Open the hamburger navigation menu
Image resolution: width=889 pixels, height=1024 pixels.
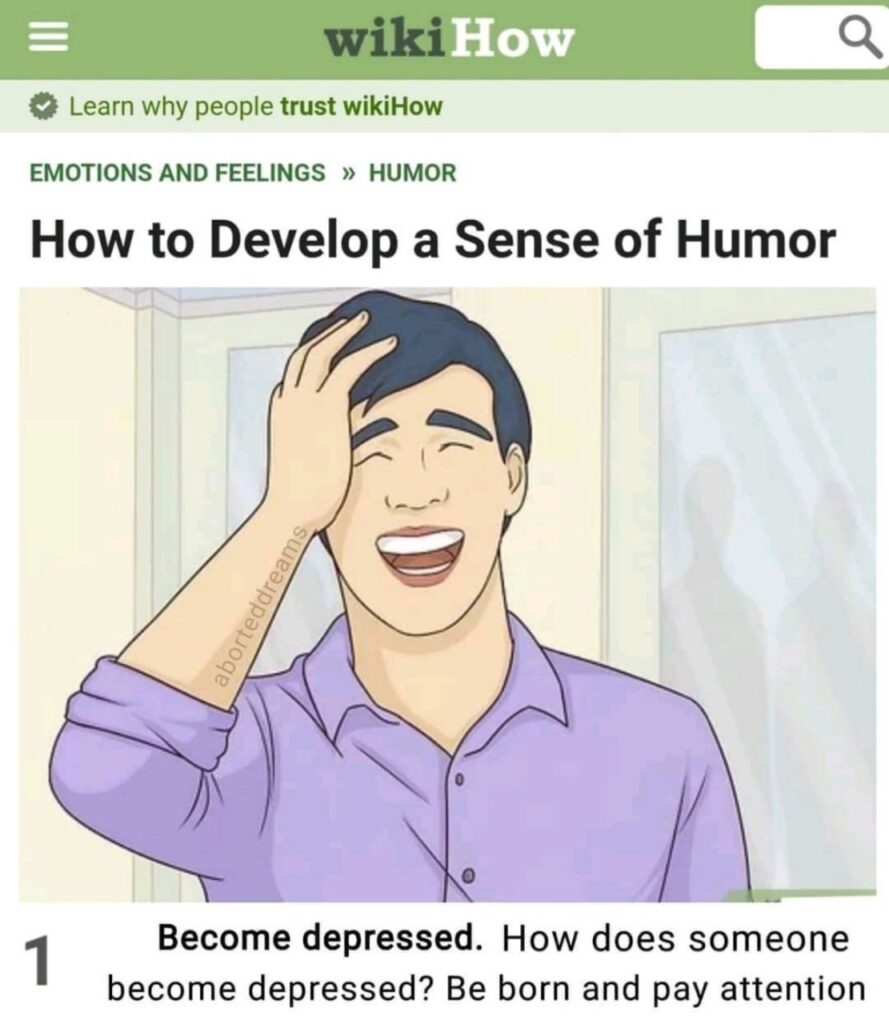pos(48,37)
